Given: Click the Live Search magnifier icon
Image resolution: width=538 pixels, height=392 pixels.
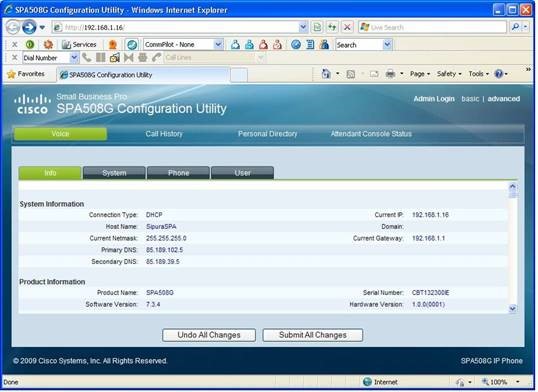Looking at the screenshot, I should click(515, 27).
